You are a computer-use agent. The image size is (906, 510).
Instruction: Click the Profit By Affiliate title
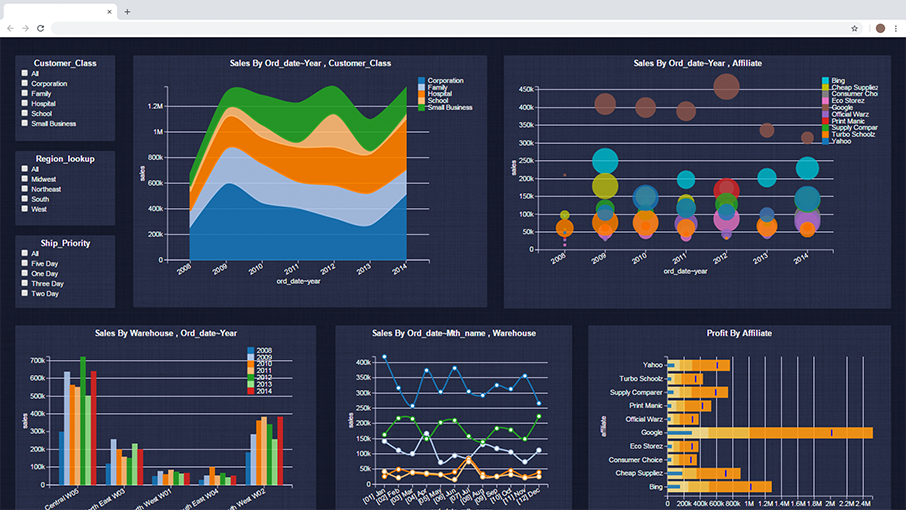coord(739,333)
